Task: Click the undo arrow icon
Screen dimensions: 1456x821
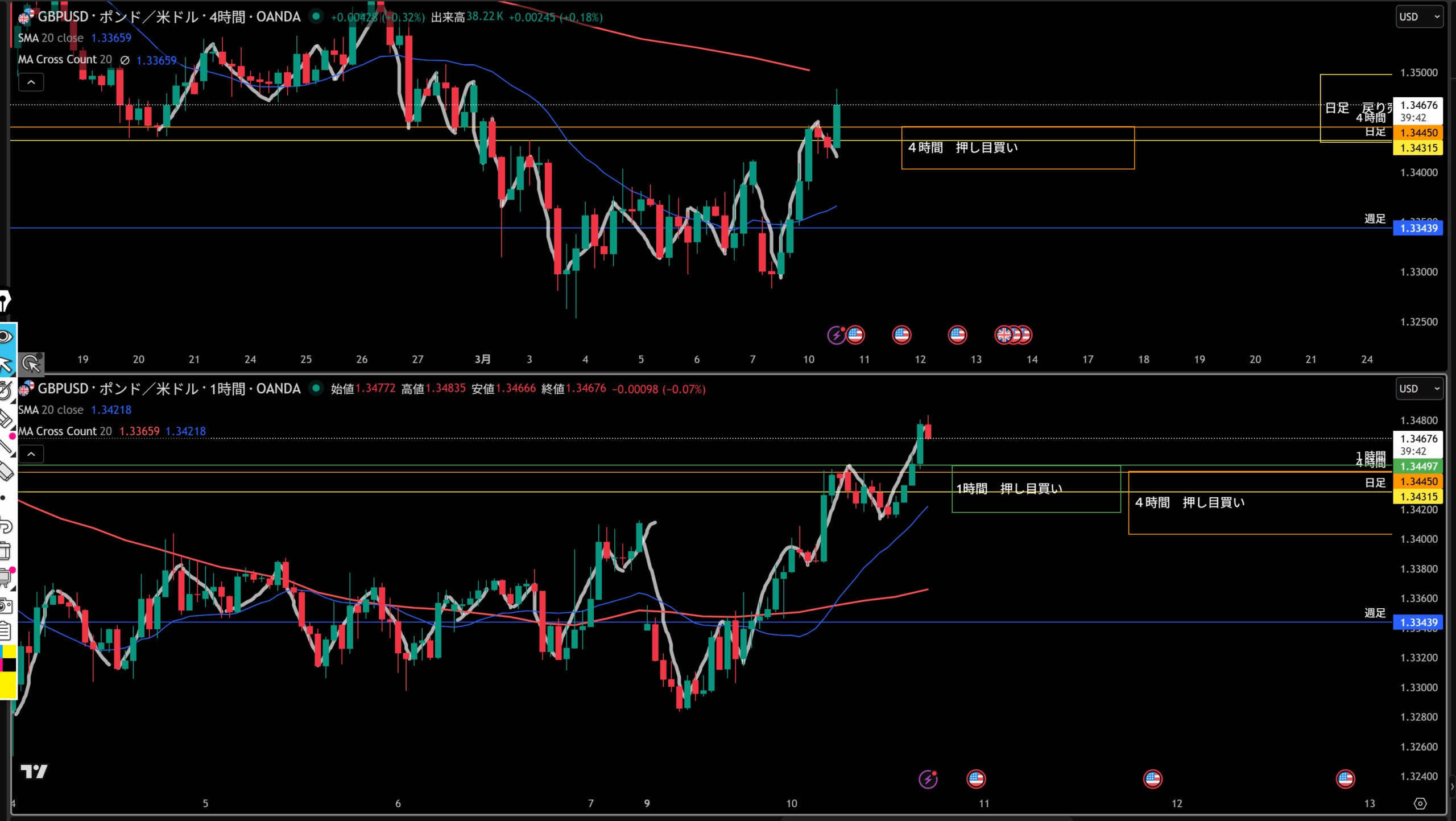Action: coord(6,525)
